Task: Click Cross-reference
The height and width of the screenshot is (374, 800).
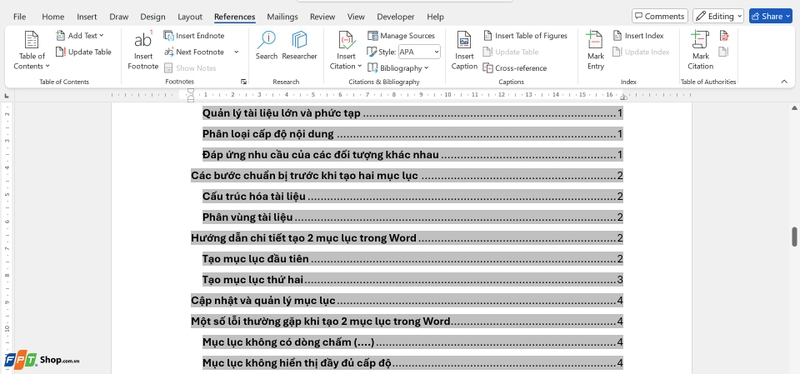Action: click(515, 68)
